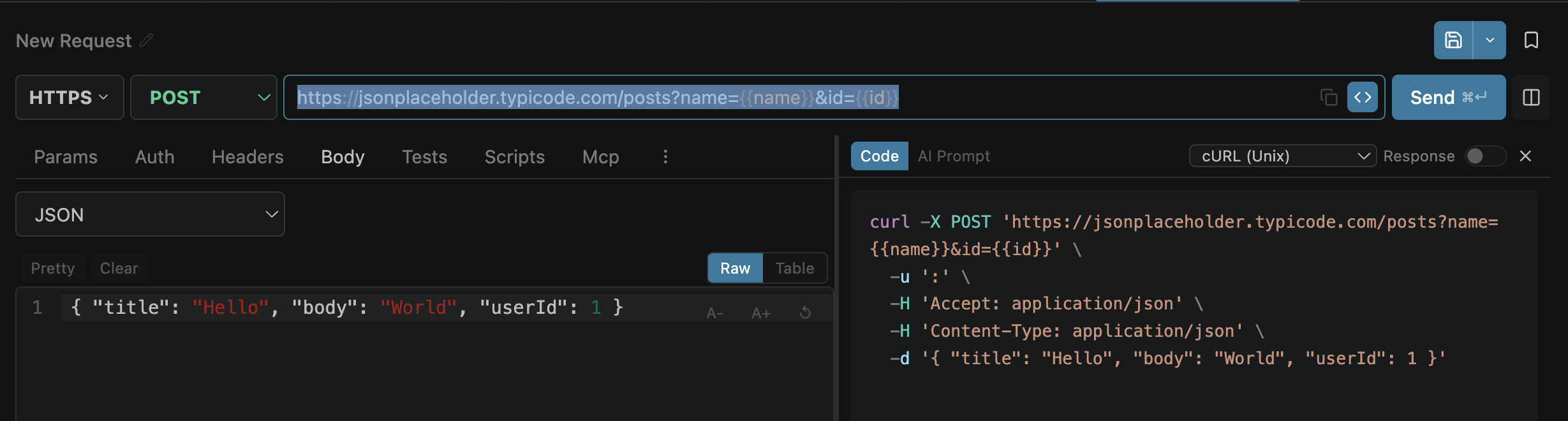Click the New Request title

click(x=73, y=41)
